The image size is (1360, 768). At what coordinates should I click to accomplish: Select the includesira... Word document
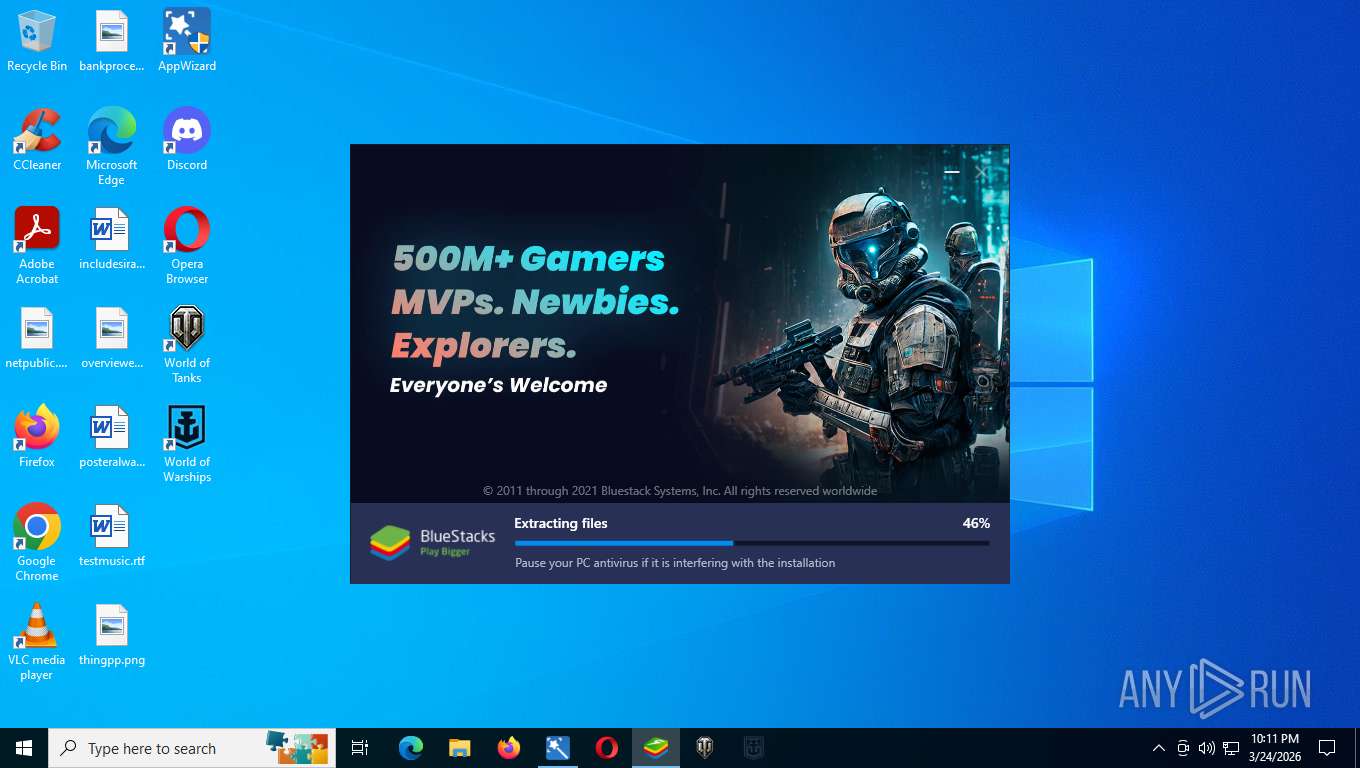click(x=112, y=239)
